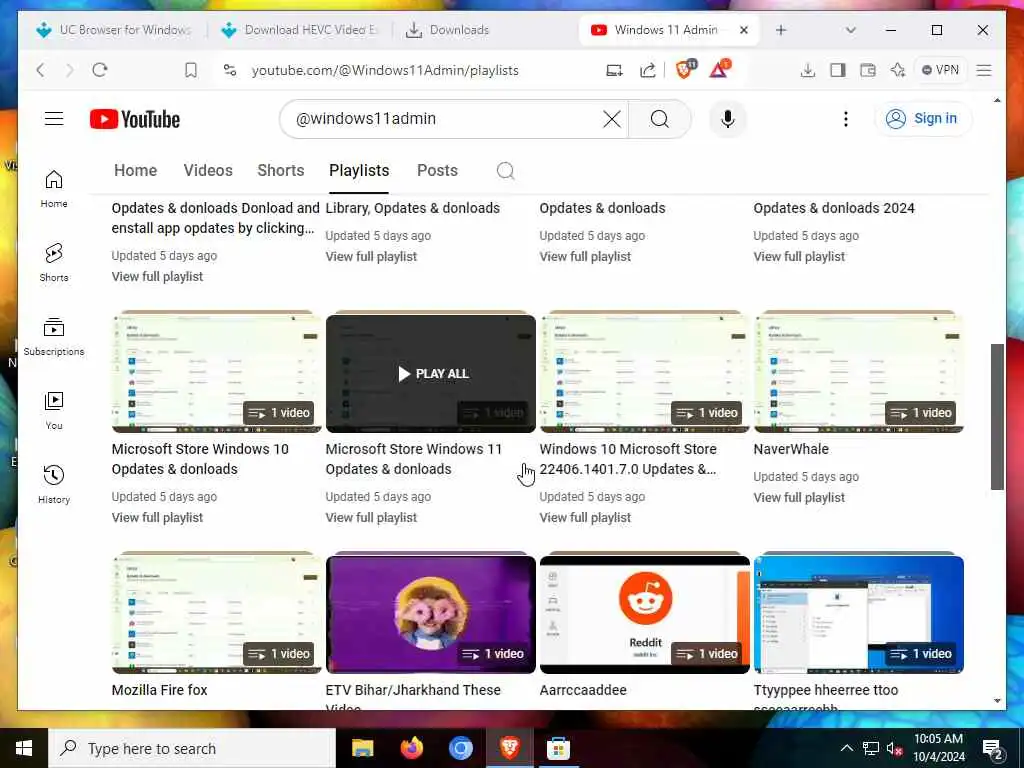This screenshot has height=768, width=1024.
Task: Show hidden system tray icons chevron
Action: (846, 748)
